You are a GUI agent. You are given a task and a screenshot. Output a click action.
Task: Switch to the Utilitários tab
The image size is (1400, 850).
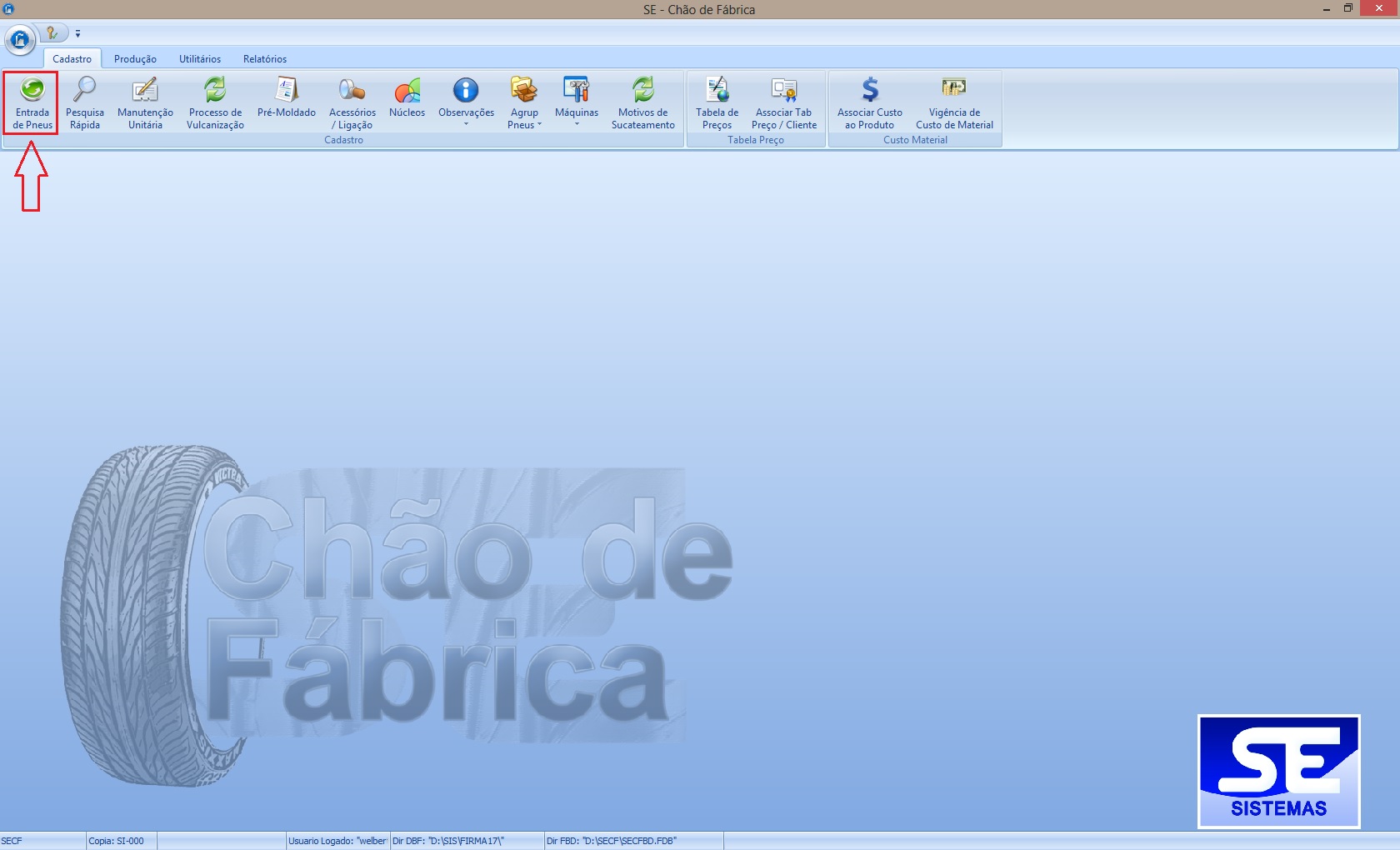coord(200,59)
